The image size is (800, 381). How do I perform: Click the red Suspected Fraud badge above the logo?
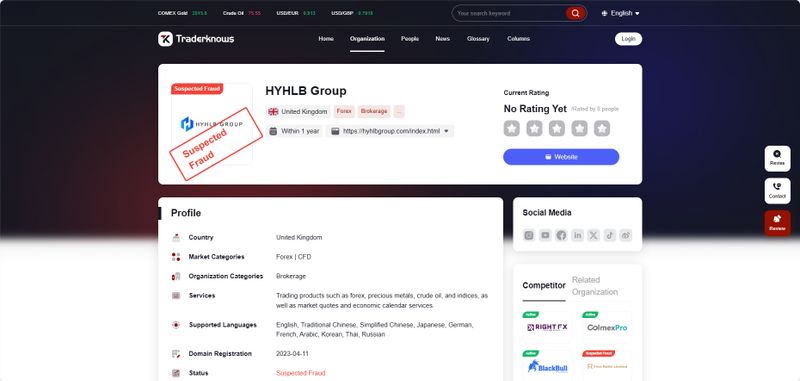(197, 89)
